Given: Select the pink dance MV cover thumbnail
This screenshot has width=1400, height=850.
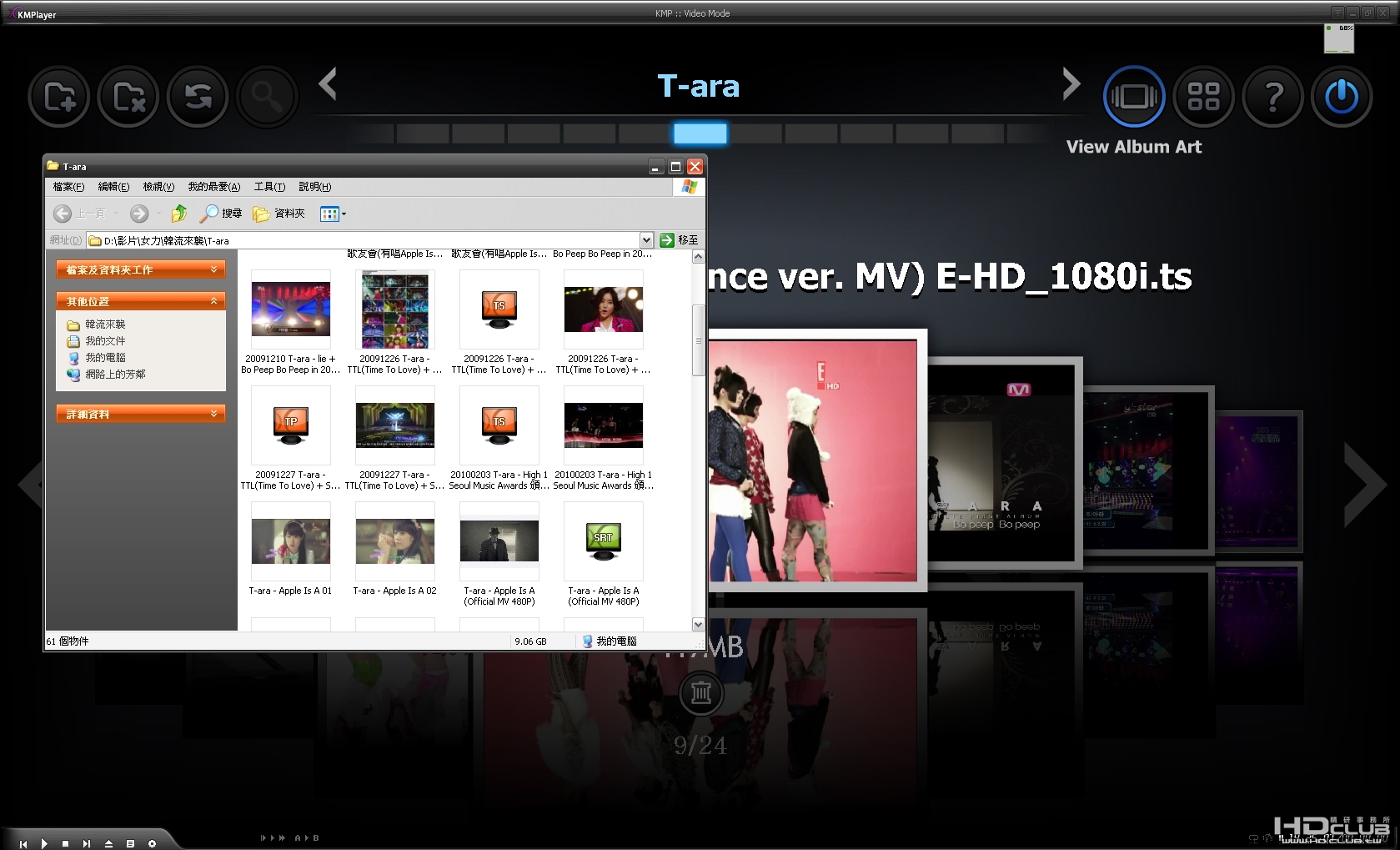Looking at the screenshot, I should [817, 460].
